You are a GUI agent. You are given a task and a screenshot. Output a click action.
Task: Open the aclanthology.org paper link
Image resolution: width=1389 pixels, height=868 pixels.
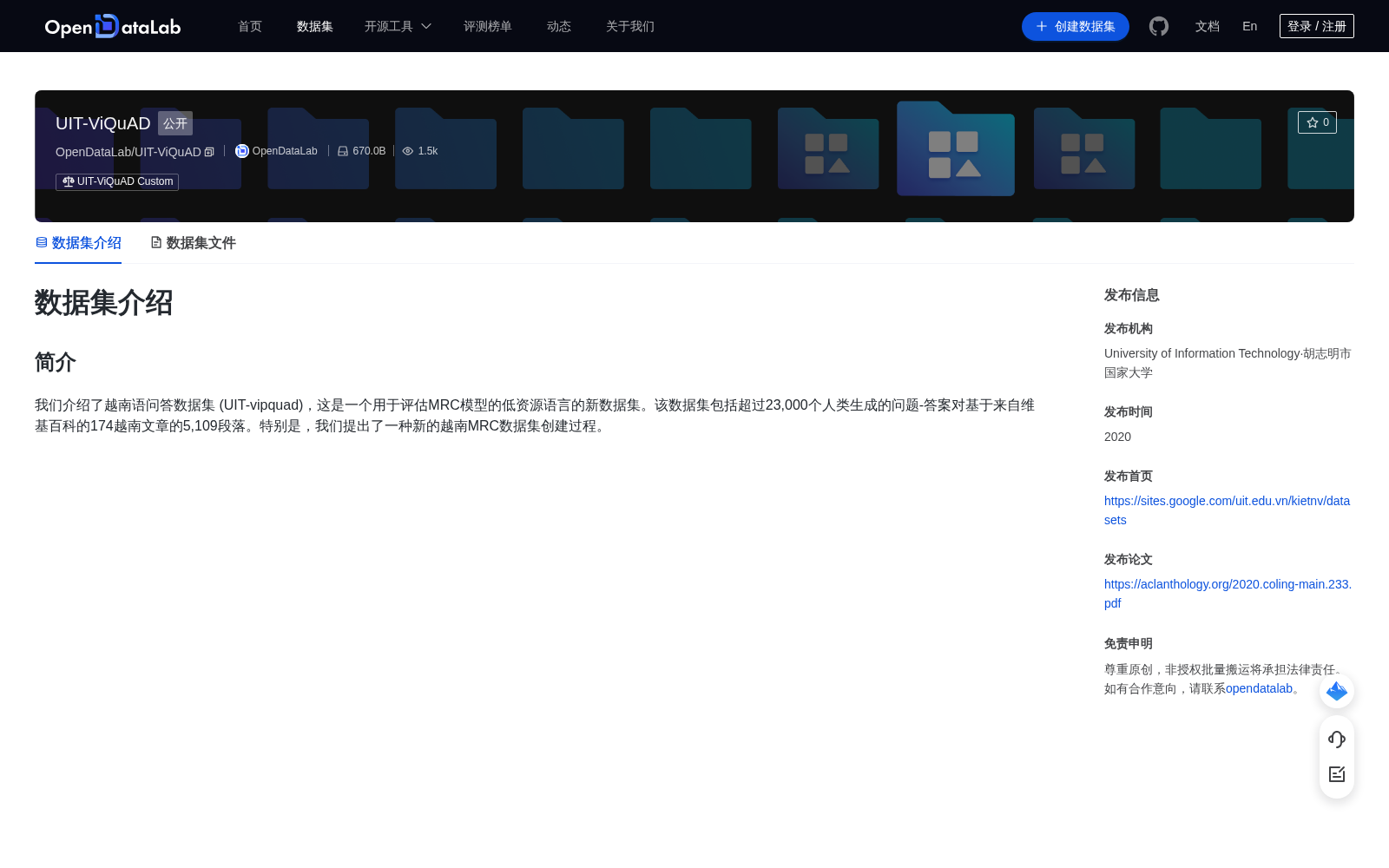1228,594
